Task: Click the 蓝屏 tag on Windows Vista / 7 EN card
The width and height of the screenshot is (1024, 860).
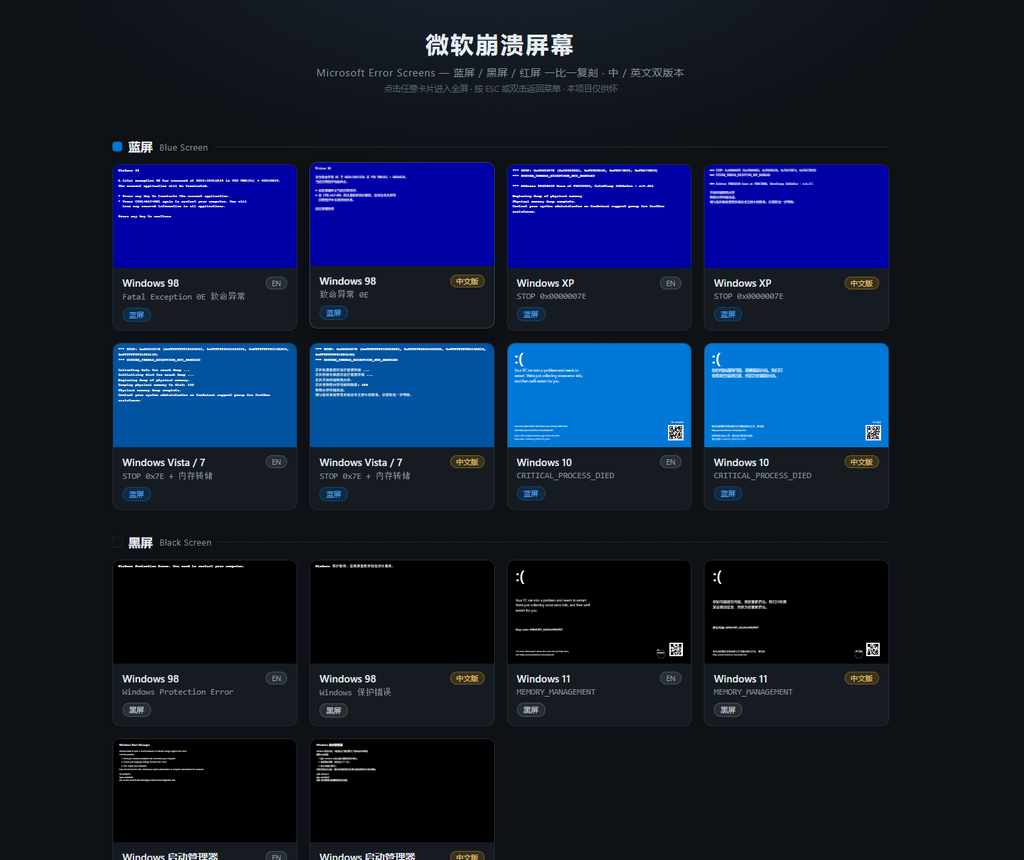Action: coord(136,494)
